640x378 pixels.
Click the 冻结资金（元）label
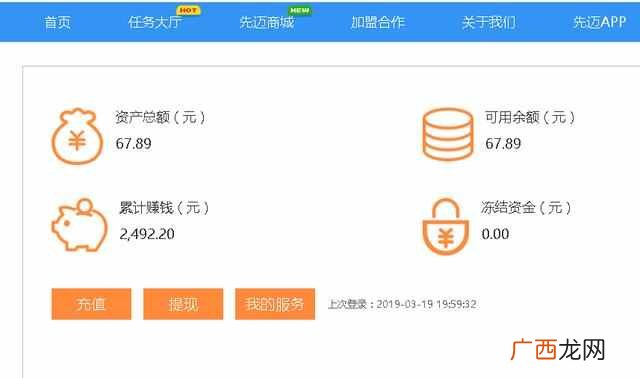526,208
